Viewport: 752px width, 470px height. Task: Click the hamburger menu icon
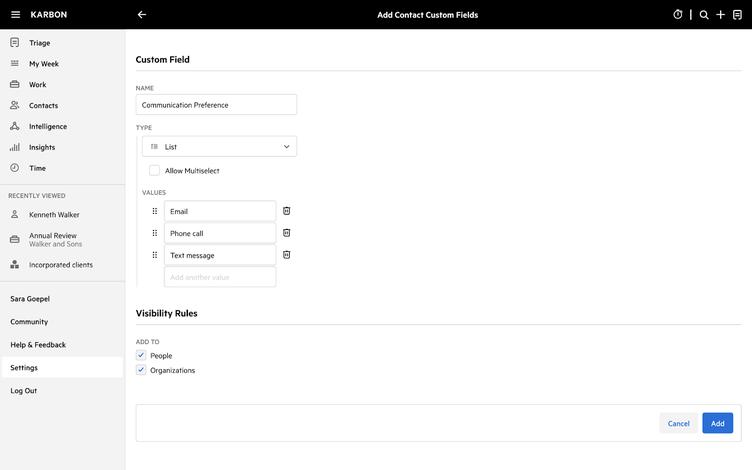(x=15, y=15)
